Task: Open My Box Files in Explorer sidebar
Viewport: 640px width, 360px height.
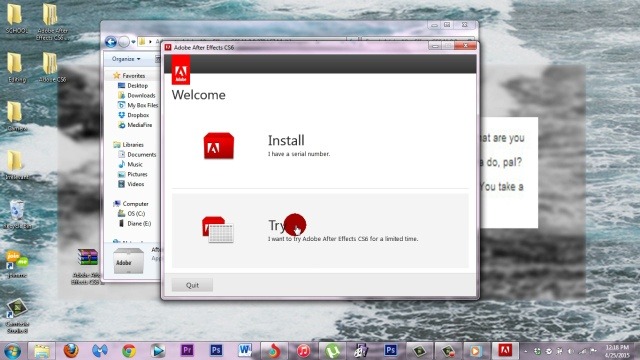Action: 142,105
